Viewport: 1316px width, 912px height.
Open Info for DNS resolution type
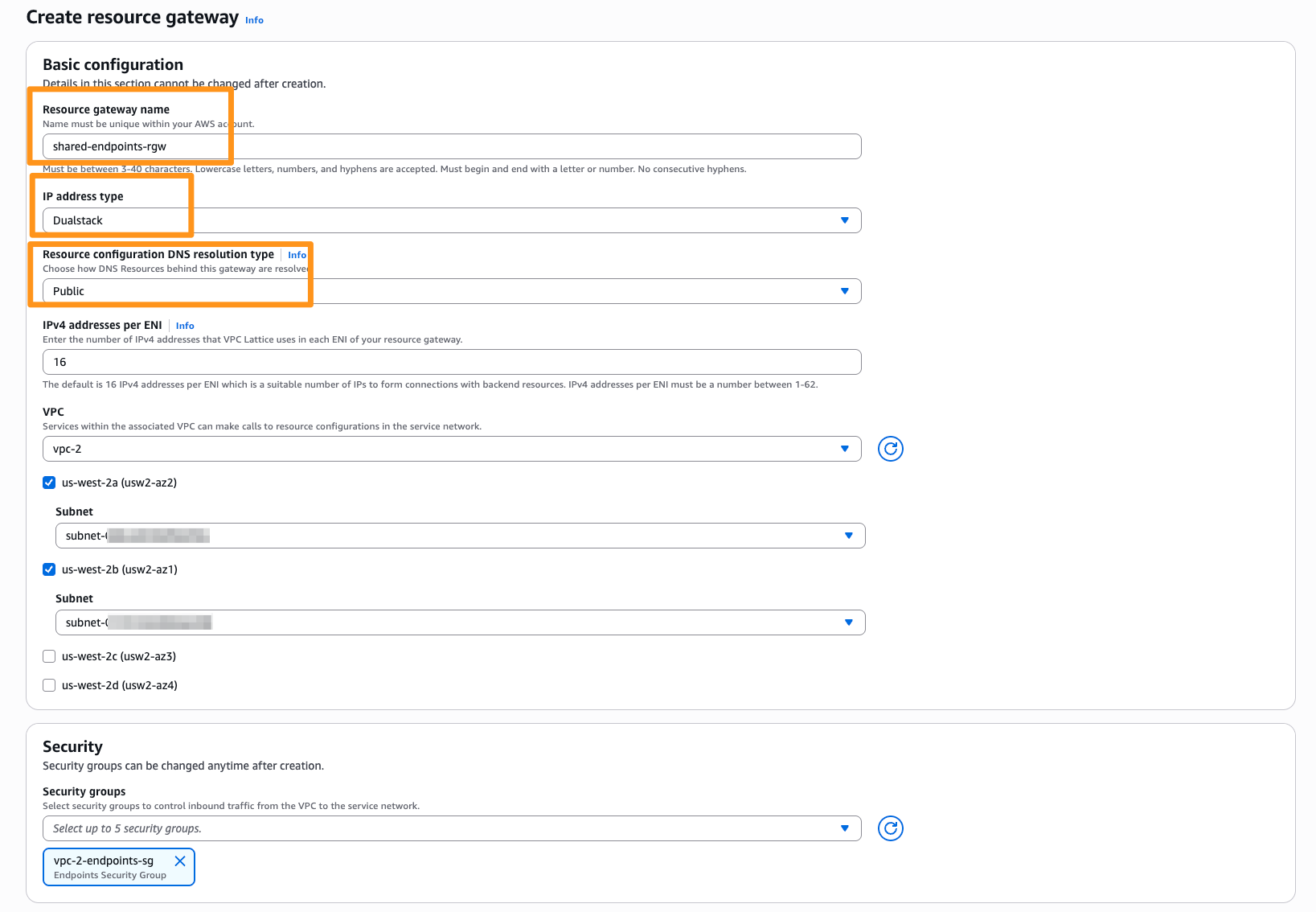[297, 255]
